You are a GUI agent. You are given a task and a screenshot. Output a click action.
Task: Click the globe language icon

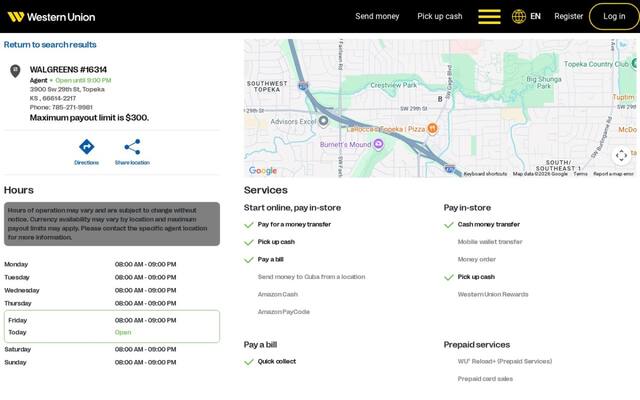[x=519, y=17]
